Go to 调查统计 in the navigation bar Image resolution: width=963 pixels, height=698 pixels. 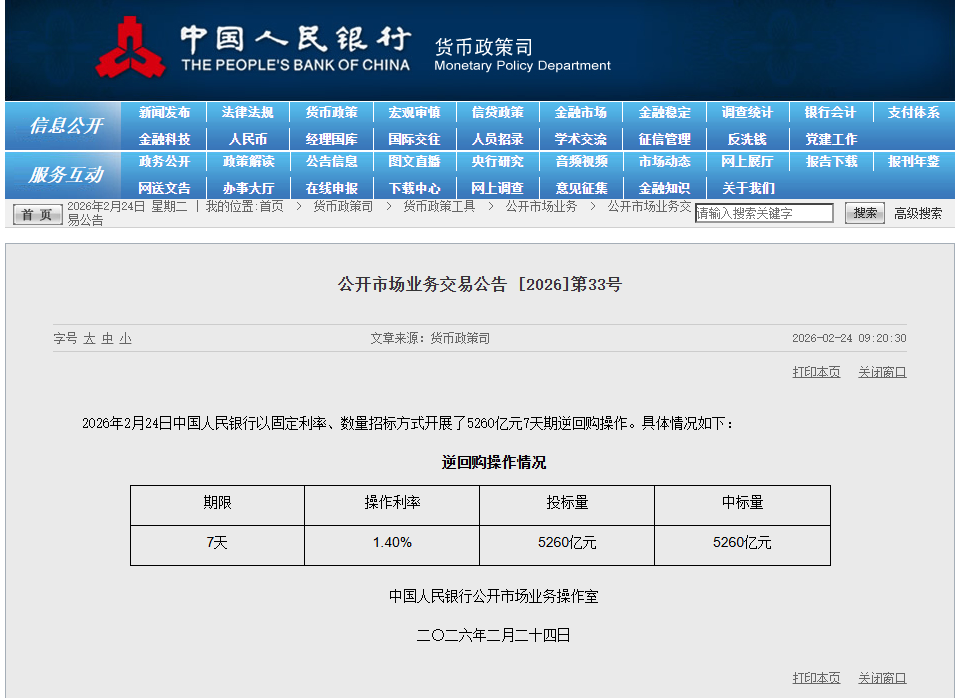tap(747, 113)
